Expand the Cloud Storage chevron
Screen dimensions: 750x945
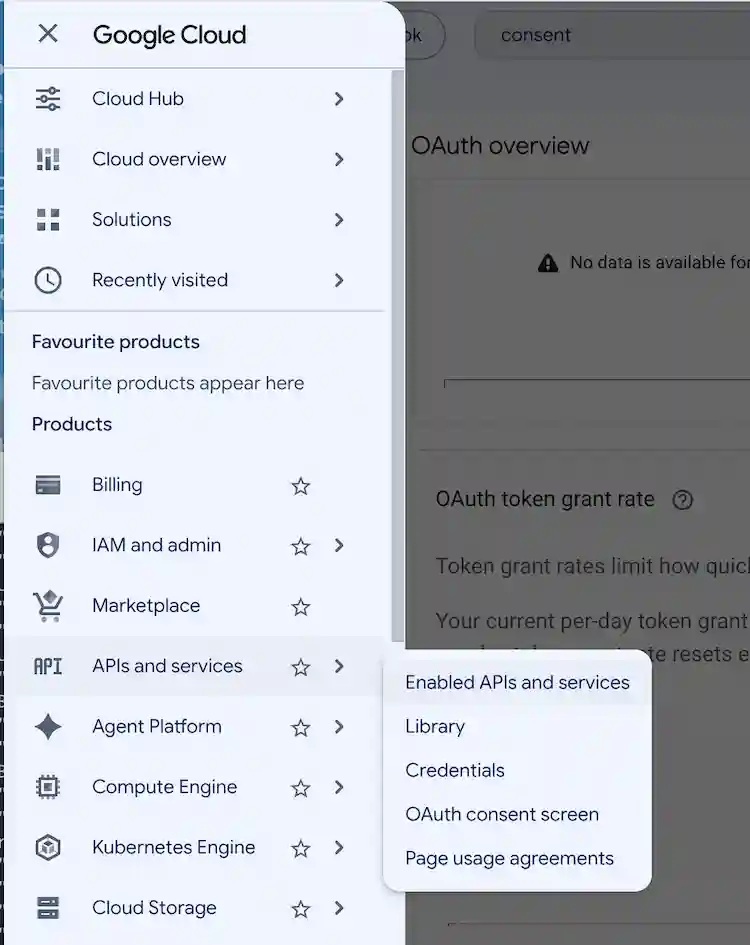pos(339,908)
